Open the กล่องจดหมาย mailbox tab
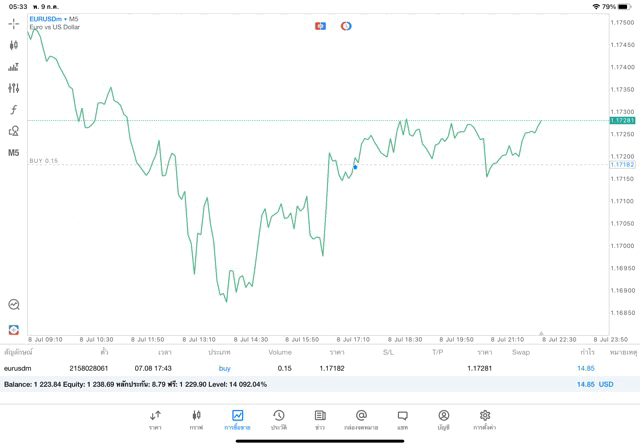 [x=361, y=419]
